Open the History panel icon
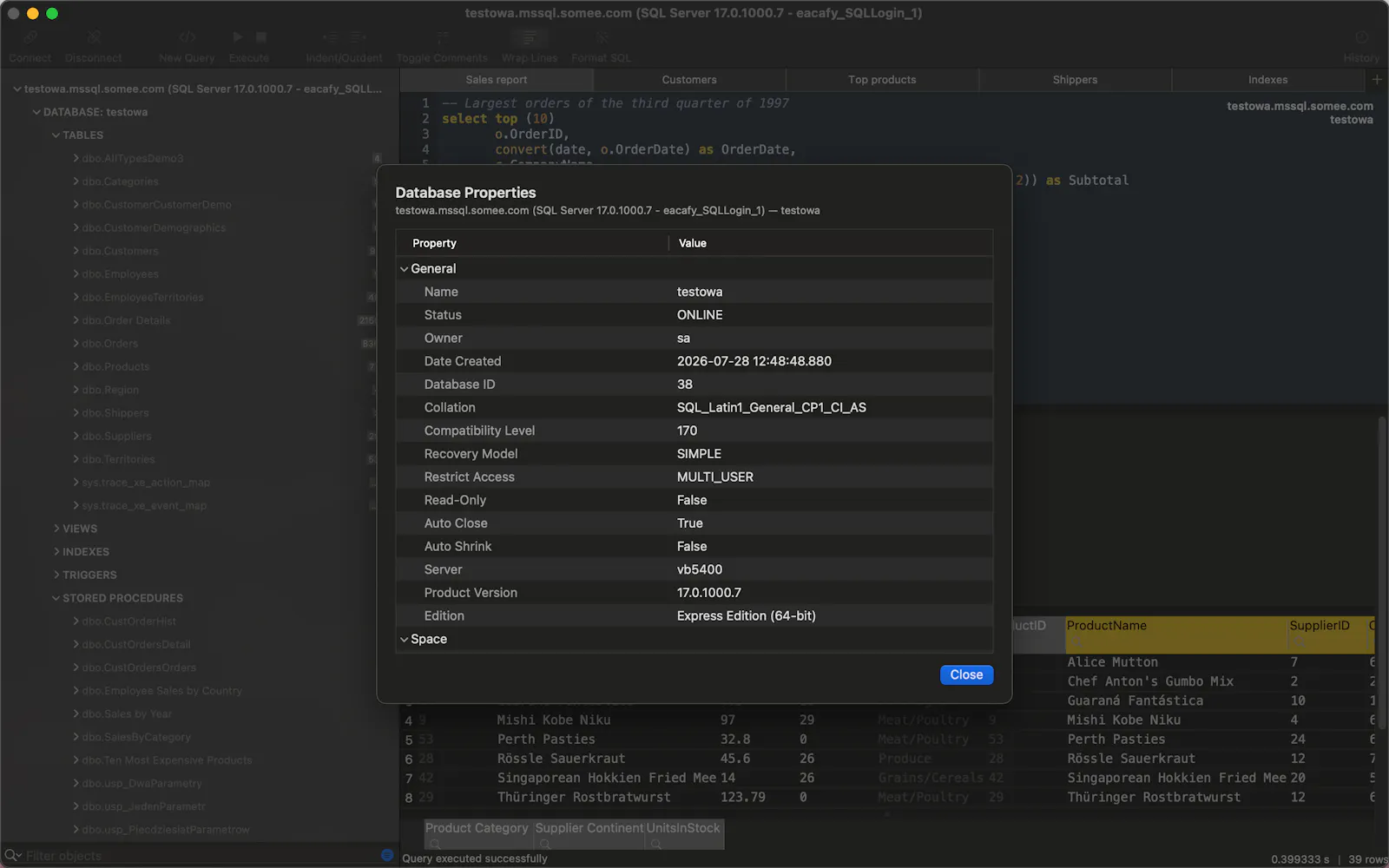 [x=1361, y=37]
